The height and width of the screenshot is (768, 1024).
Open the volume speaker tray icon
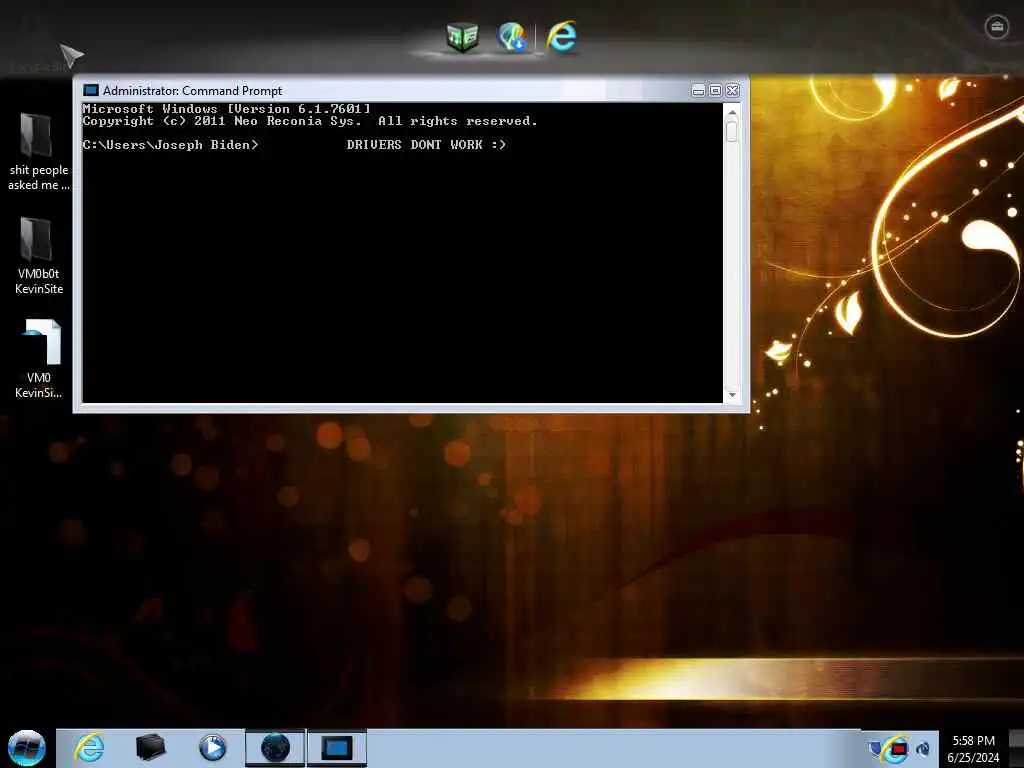[923, 749]
